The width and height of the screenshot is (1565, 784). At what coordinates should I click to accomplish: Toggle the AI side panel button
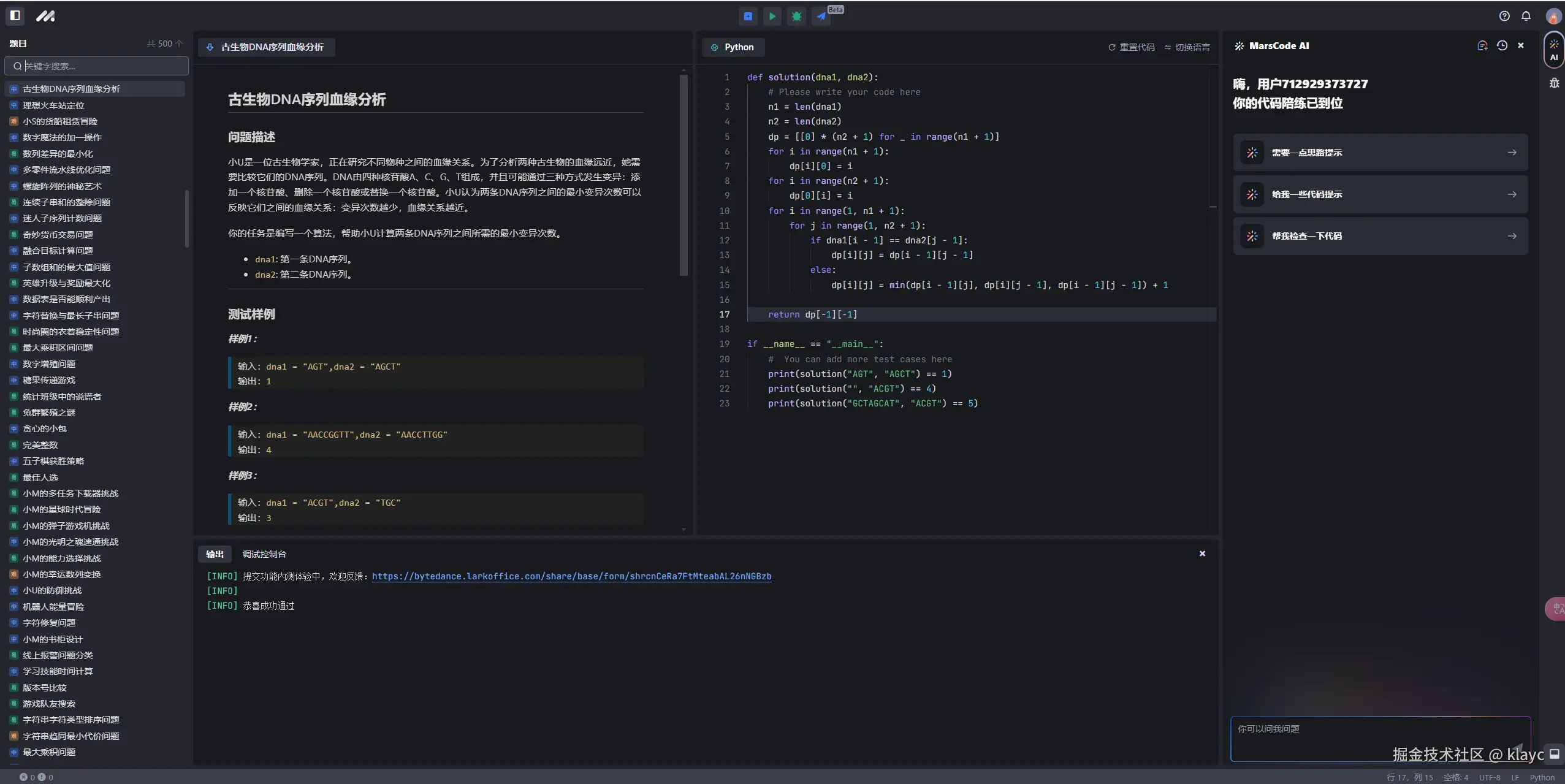[x=1554, y=50]
